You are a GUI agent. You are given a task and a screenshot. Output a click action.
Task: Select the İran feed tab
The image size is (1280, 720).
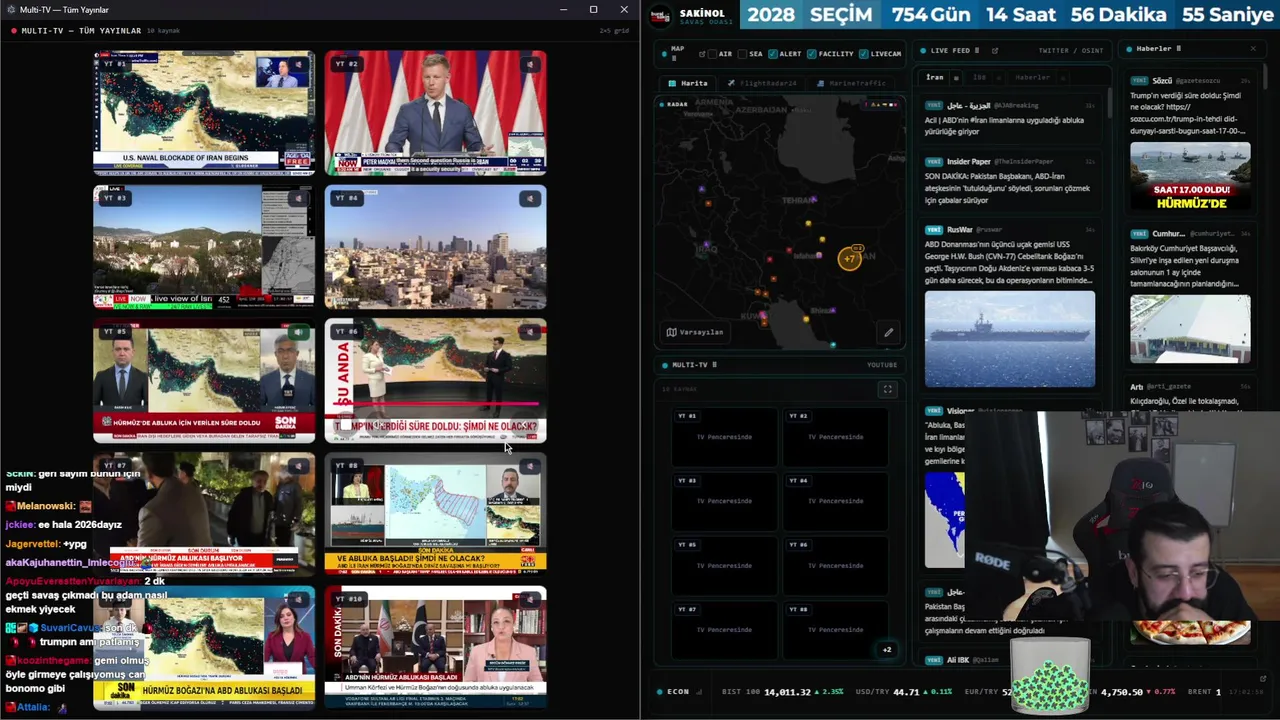[934, 77]
